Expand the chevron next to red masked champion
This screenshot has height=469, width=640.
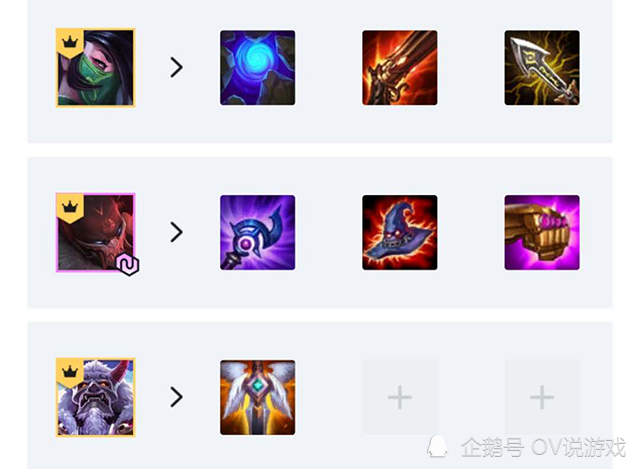(x=176, y=232)
